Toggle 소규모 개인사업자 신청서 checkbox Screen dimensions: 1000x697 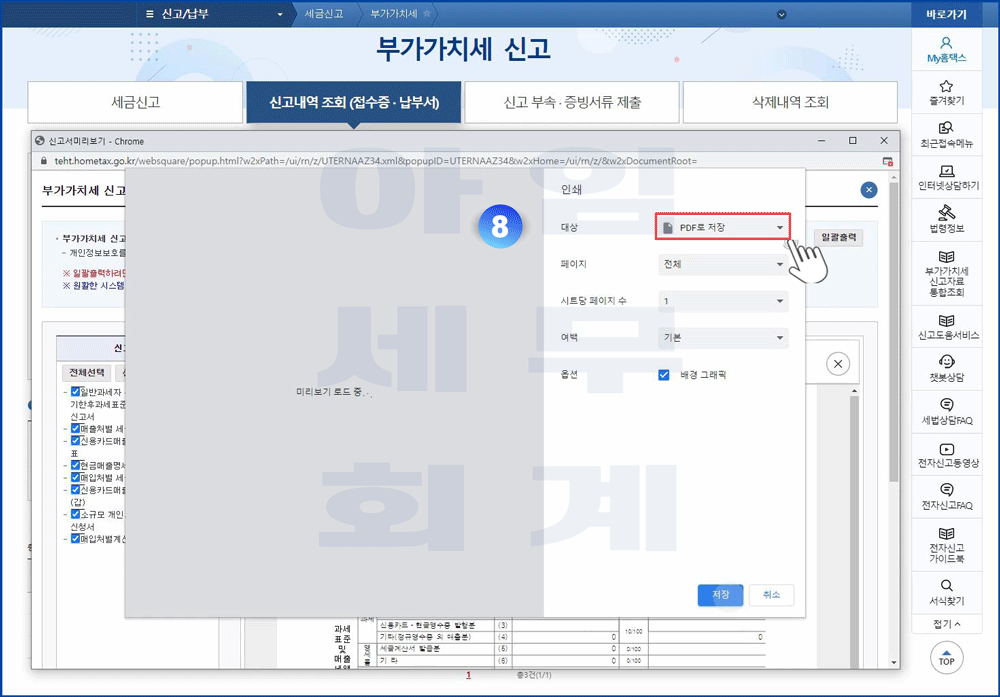point(75,514)
